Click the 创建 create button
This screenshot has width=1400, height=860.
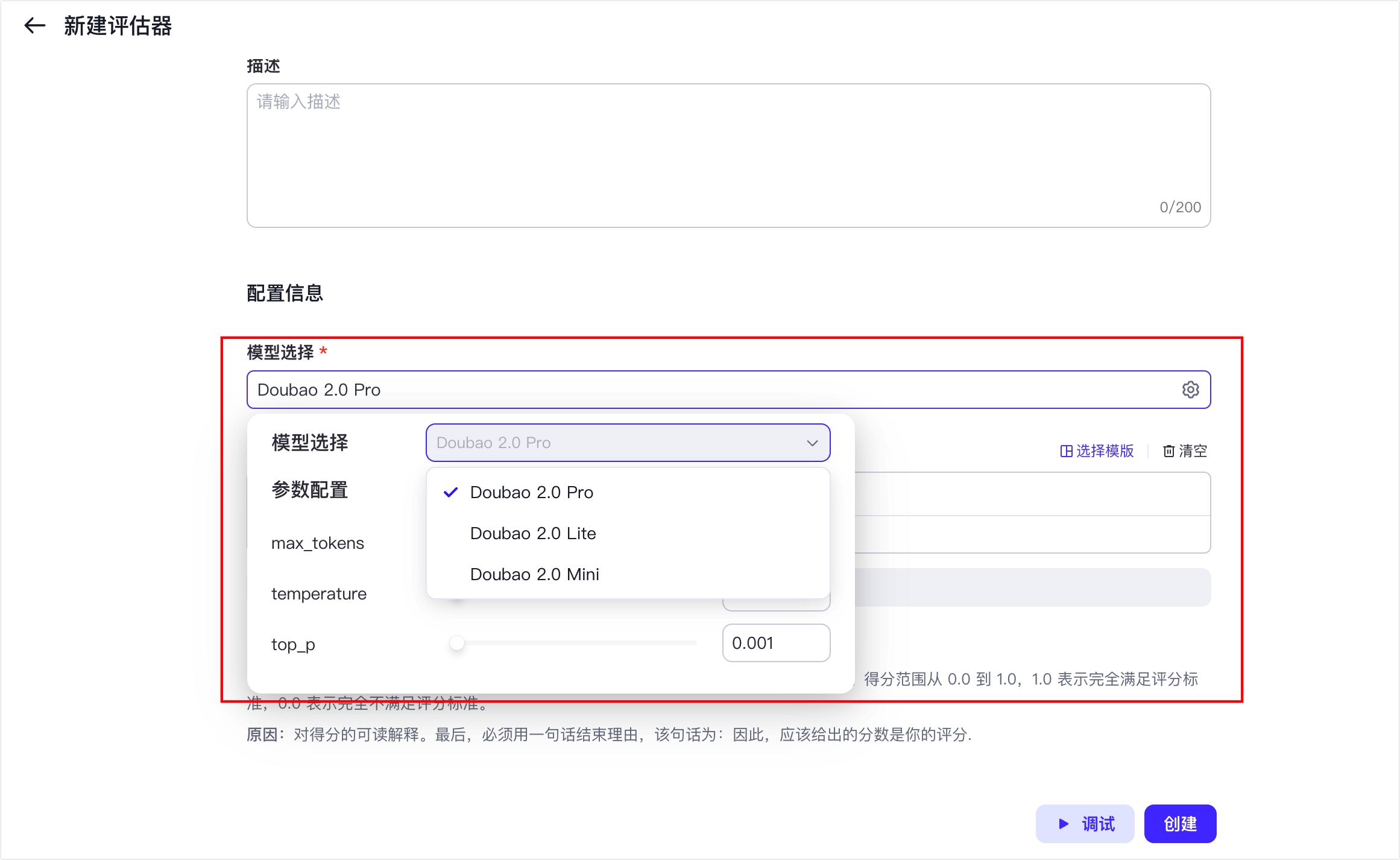click(x=1180, y=824)
